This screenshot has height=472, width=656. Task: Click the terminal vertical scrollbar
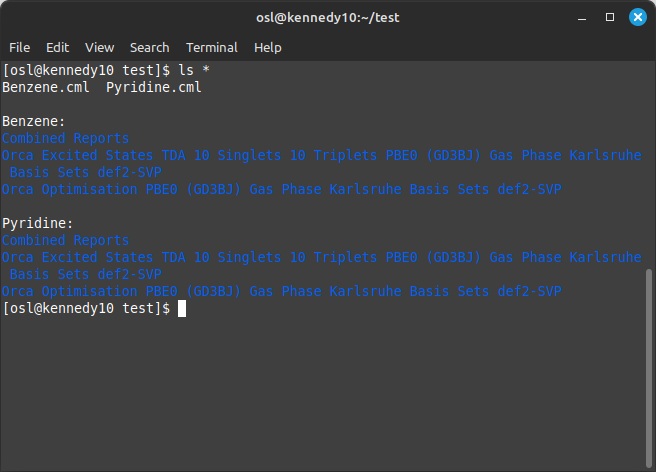pos(649,368)
